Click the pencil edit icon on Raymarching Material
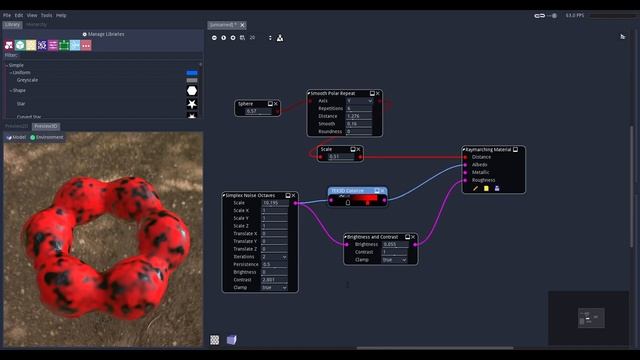Image resolution: width=640 pixels, height=360 pixels. 475,188
